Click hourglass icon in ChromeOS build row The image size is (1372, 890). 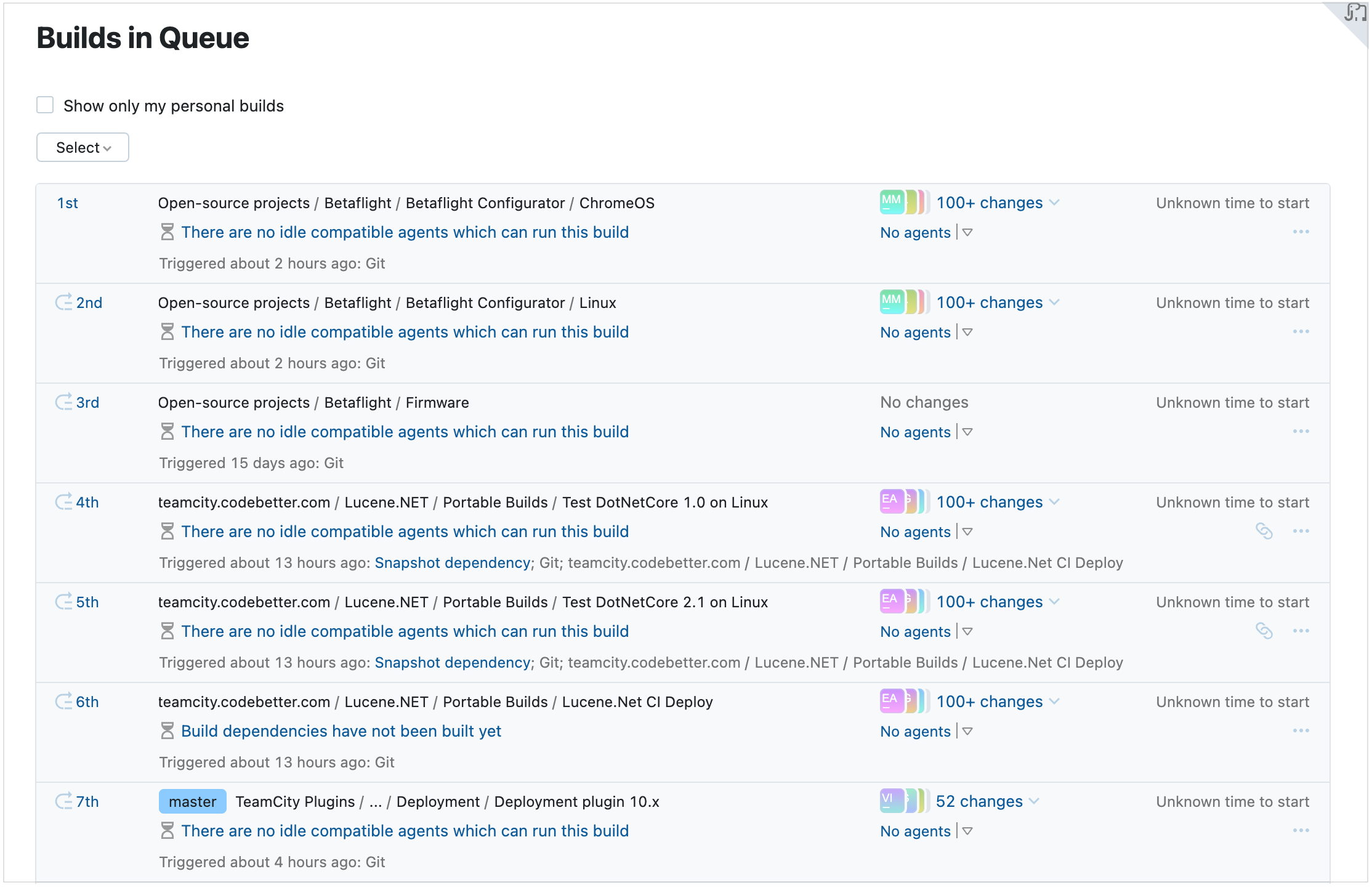(167, 232)
